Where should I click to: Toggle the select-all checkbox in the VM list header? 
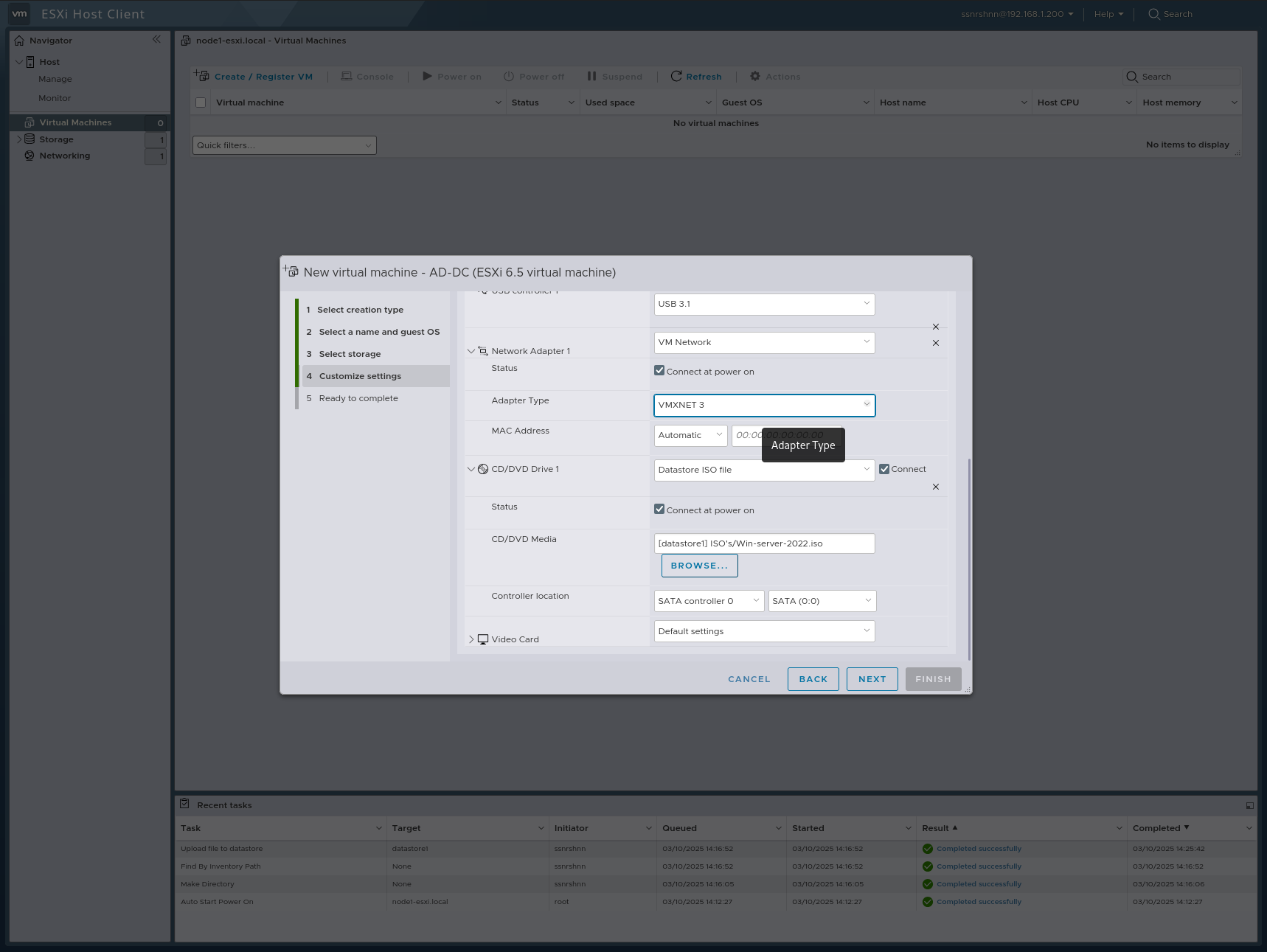(x=200, y=102)
